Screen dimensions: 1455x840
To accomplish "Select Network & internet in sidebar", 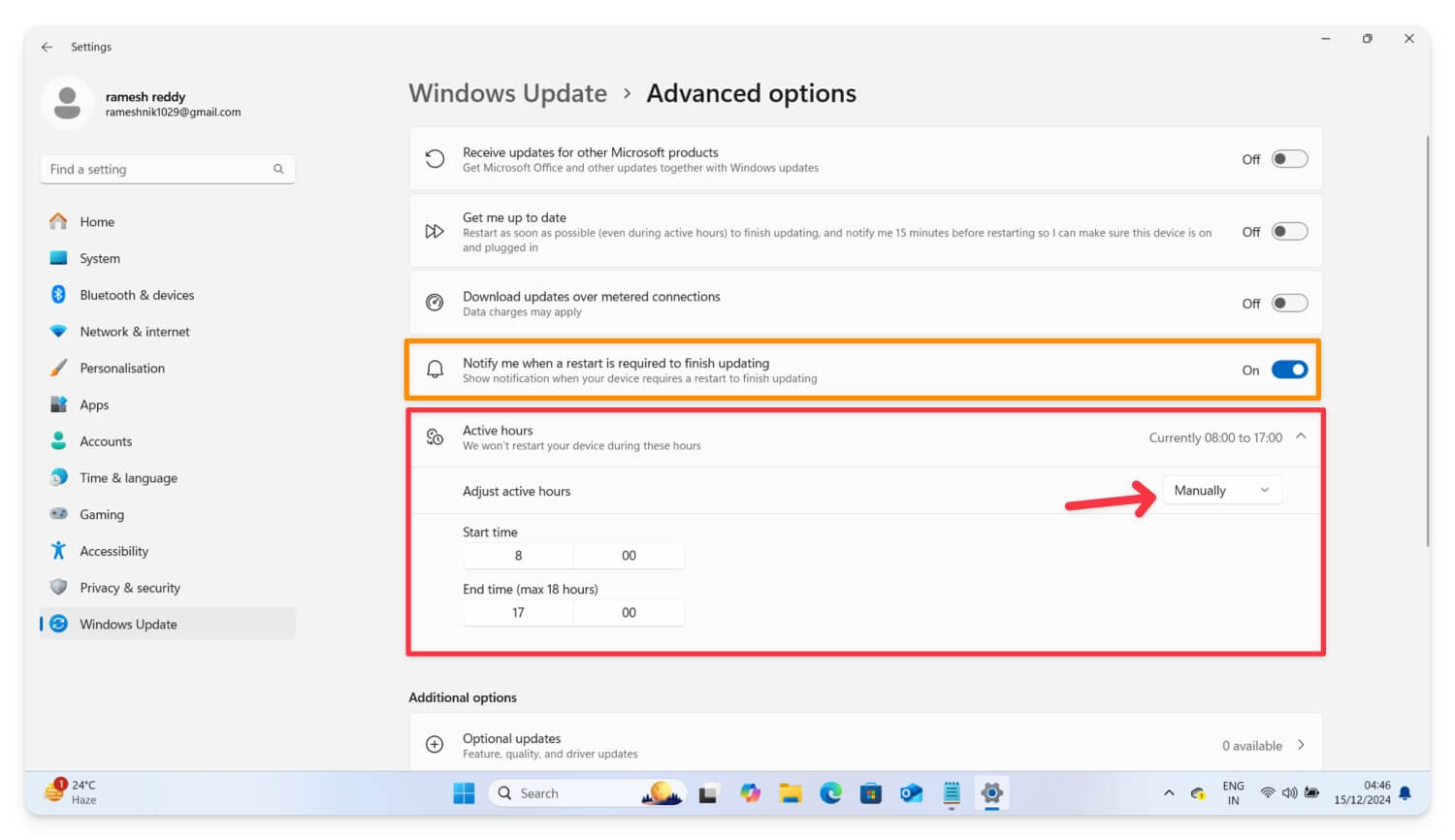I will [x=134, y=331].
